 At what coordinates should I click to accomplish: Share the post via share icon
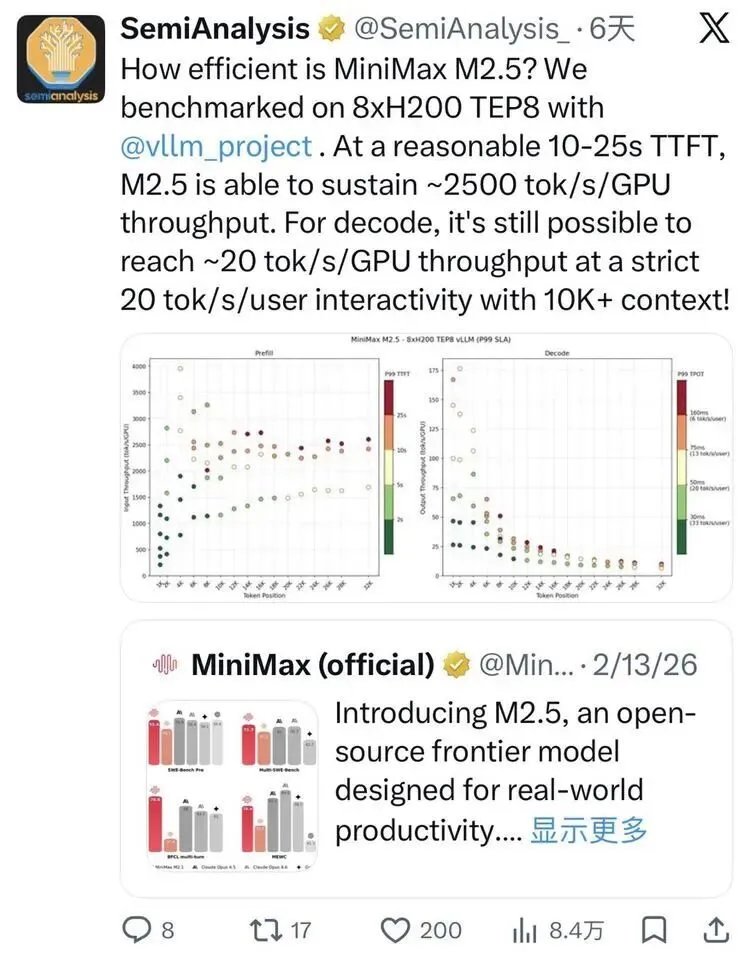pyautogui.click(x=716, y=930)
